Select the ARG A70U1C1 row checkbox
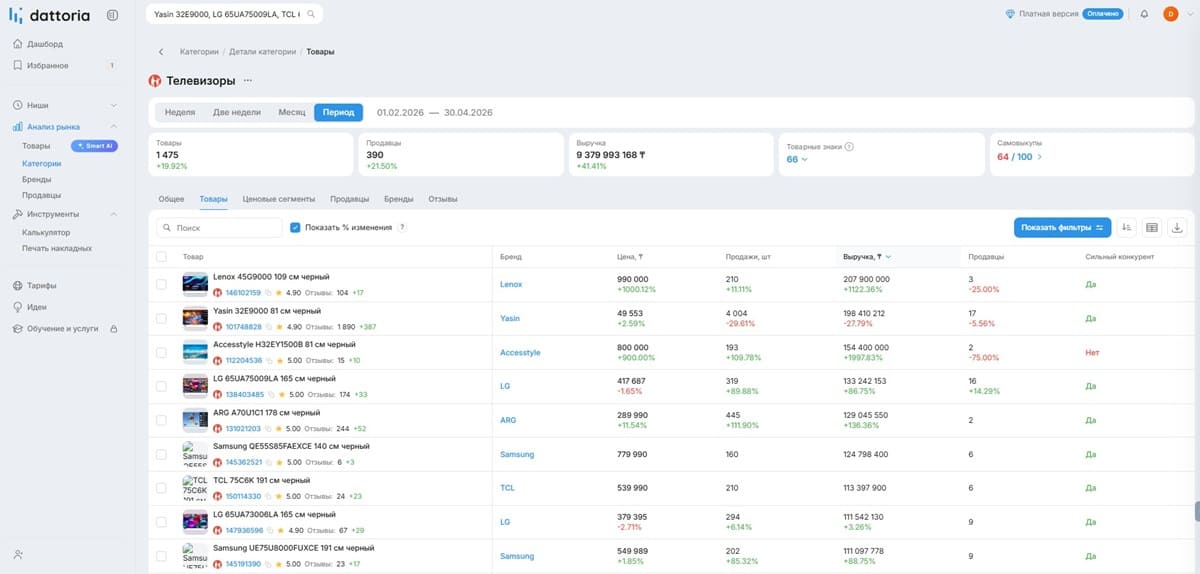The image size is (1200, 574). click(x=162, y=420)
